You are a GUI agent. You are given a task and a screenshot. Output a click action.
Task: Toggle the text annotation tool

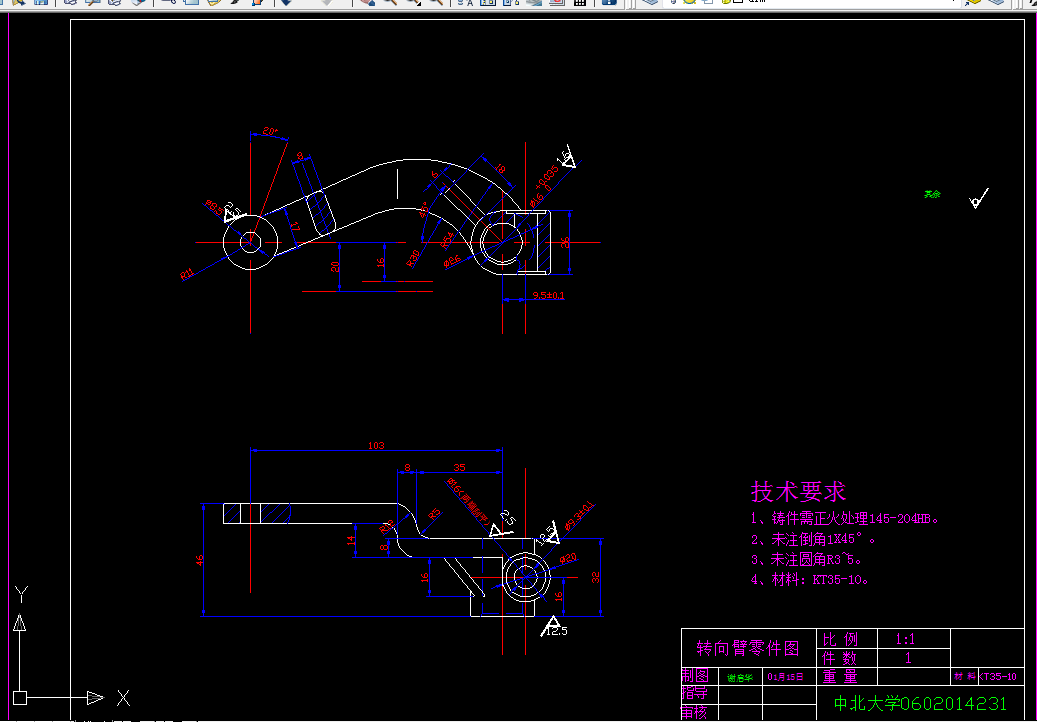tap(470, 4)
